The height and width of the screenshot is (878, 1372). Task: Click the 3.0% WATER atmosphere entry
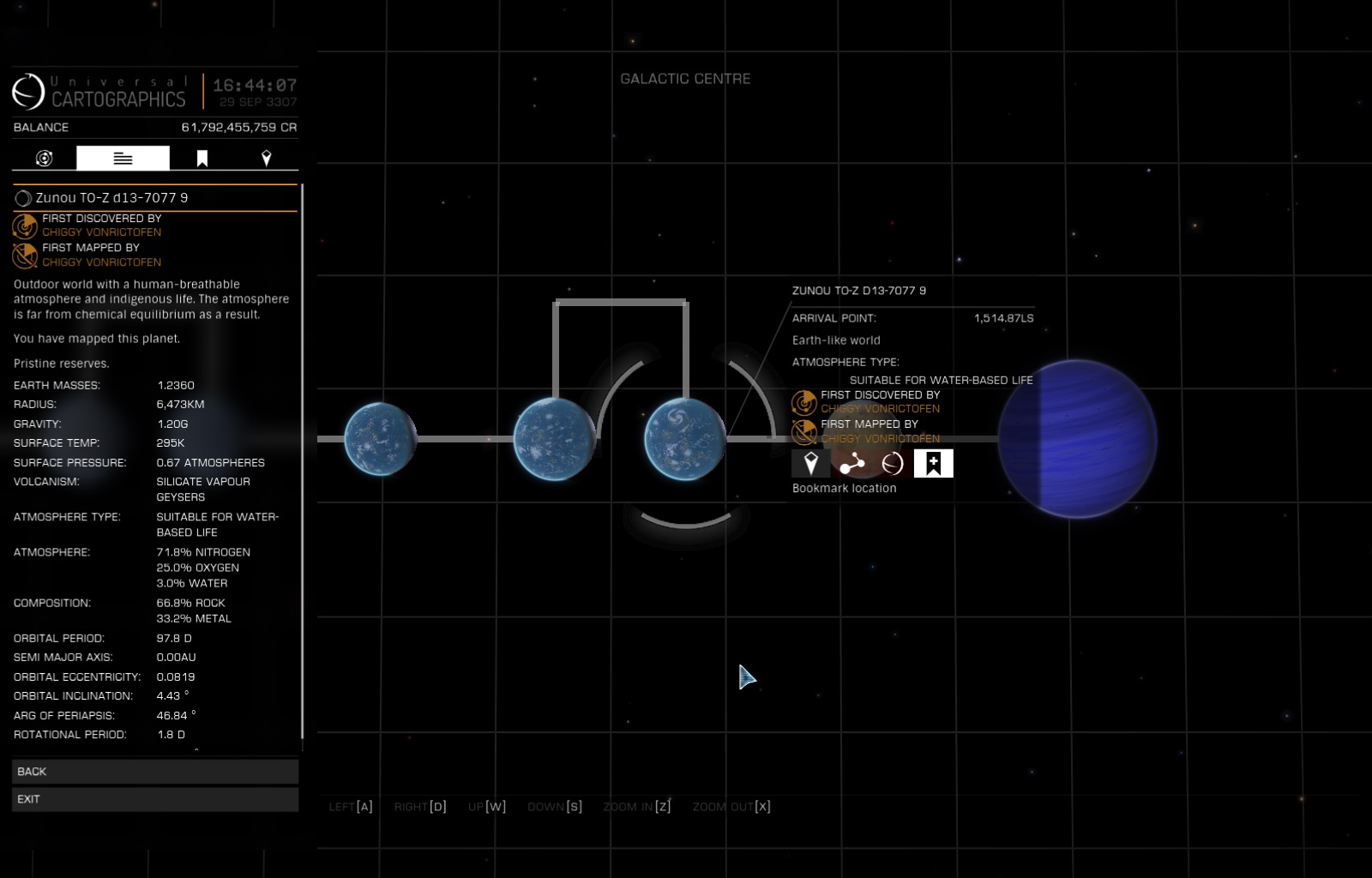point(192,584)
